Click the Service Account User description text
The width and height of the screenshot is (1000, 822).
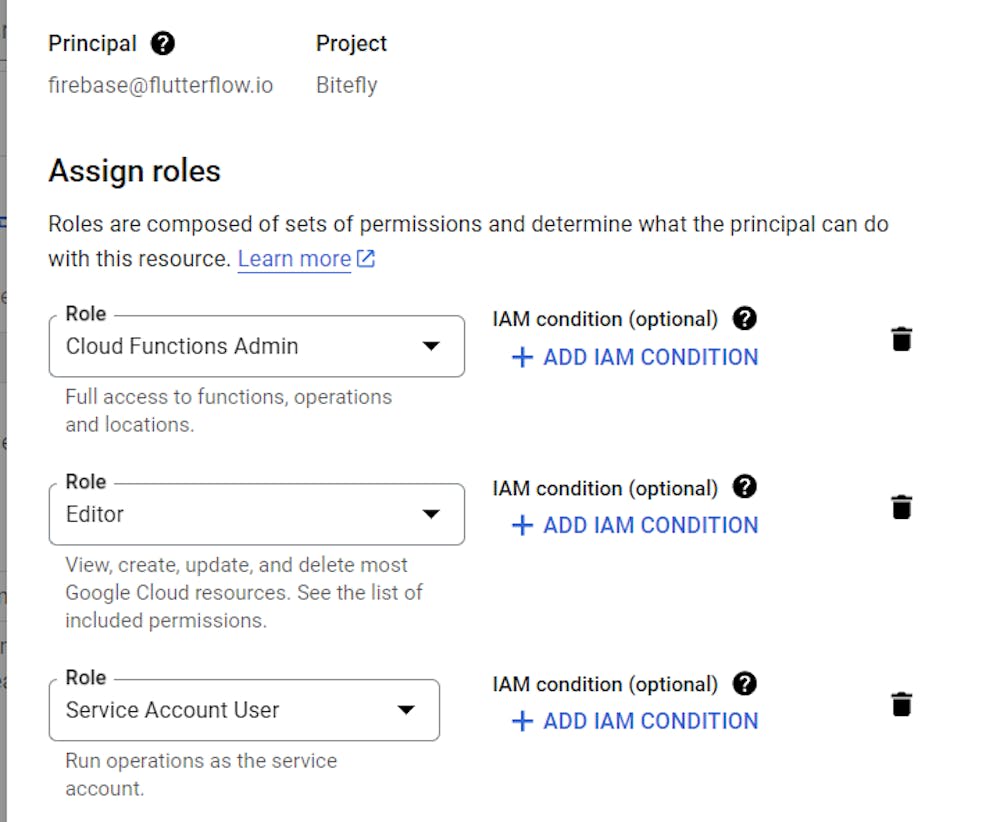[200, 774]
